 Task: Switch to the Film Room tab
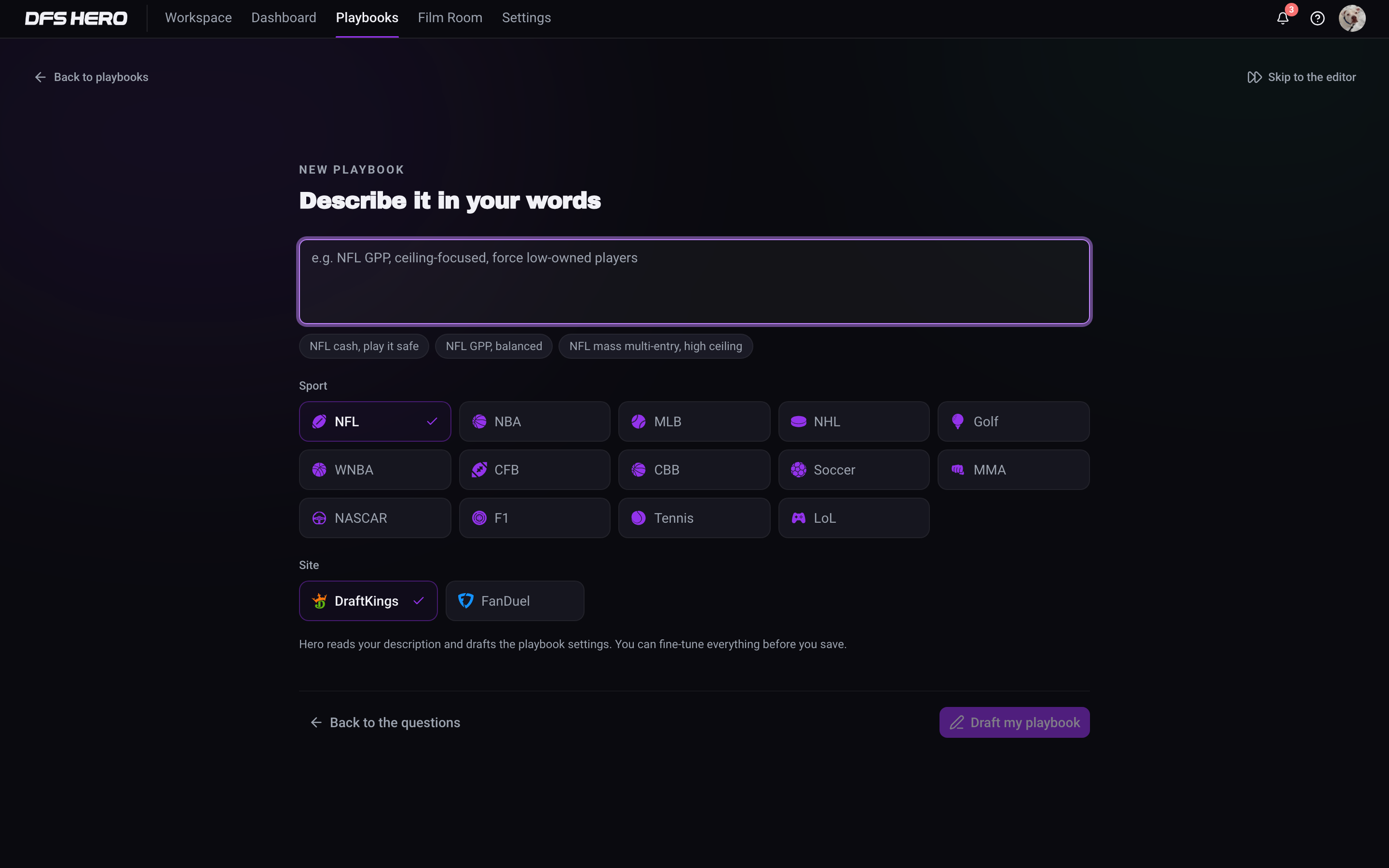coord(450,18)
